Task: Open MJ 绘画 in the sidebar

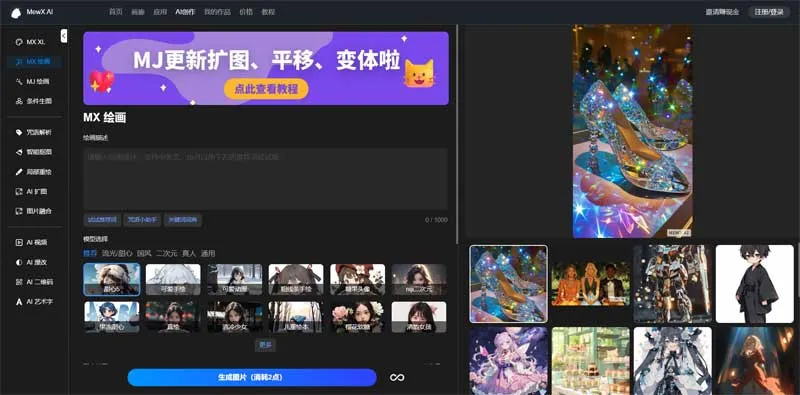Action: pyautogui.click(x=33, y=82)
